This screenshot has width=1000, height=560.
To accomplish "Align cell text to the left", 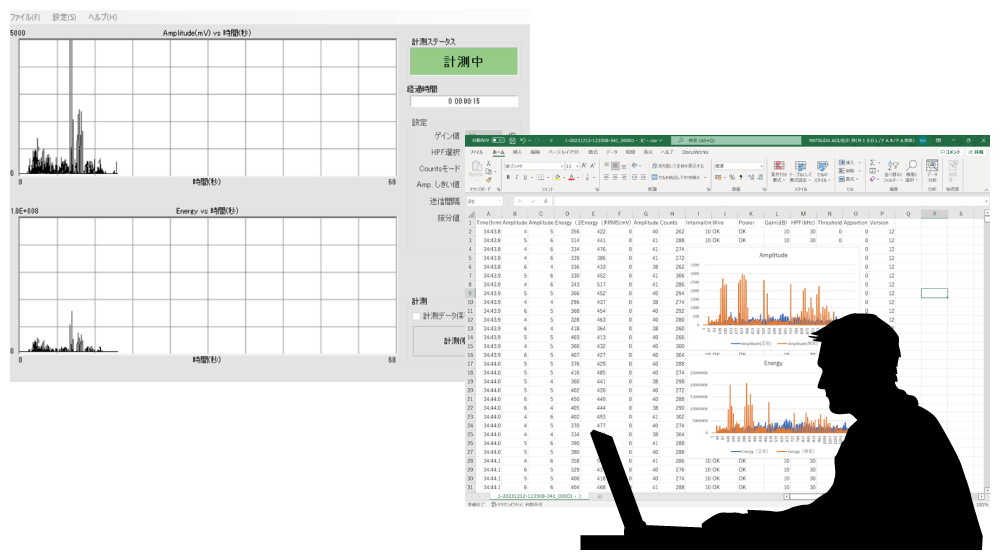I will [606, 177].
